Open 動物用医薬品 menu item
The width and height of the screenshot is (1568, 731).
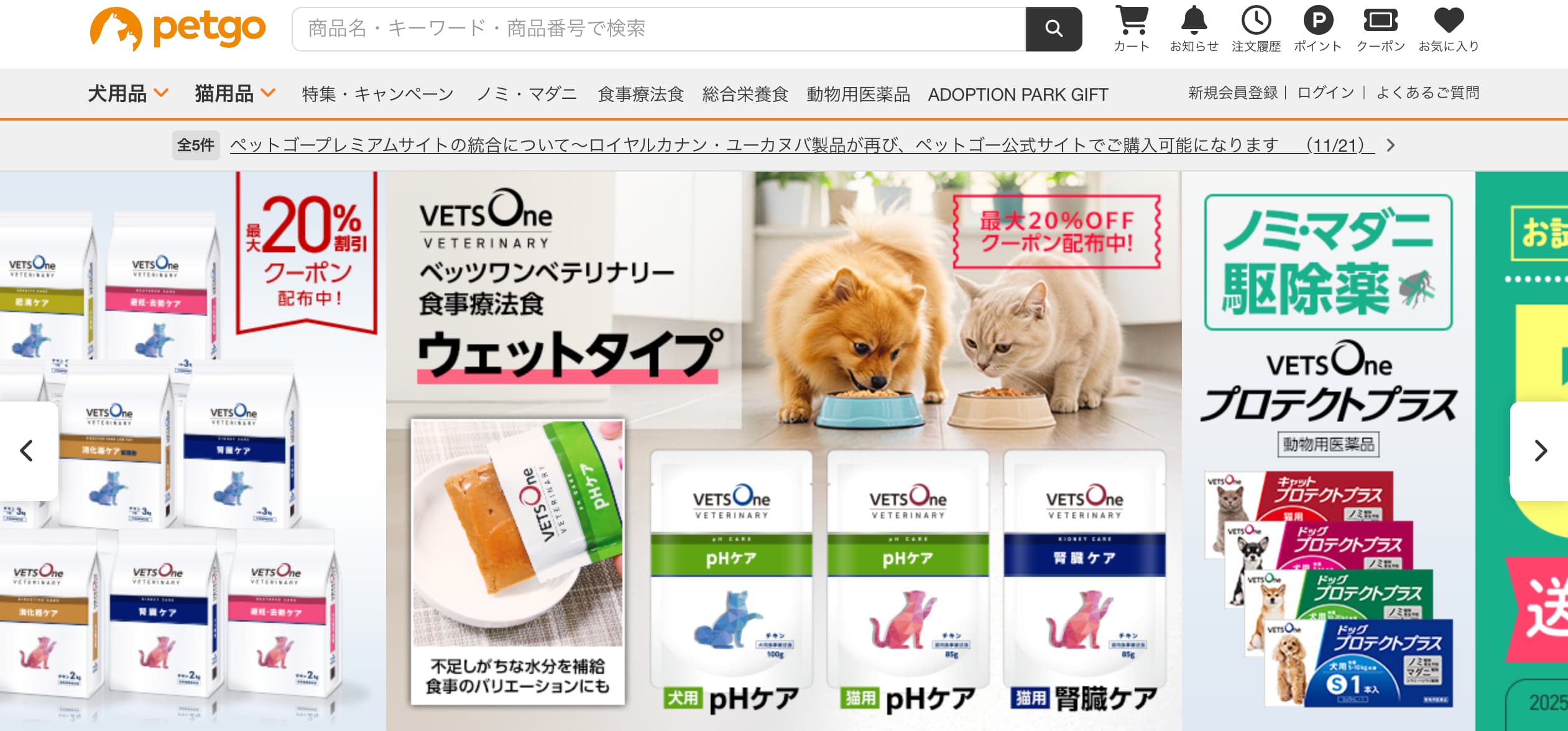click(858, 94)
